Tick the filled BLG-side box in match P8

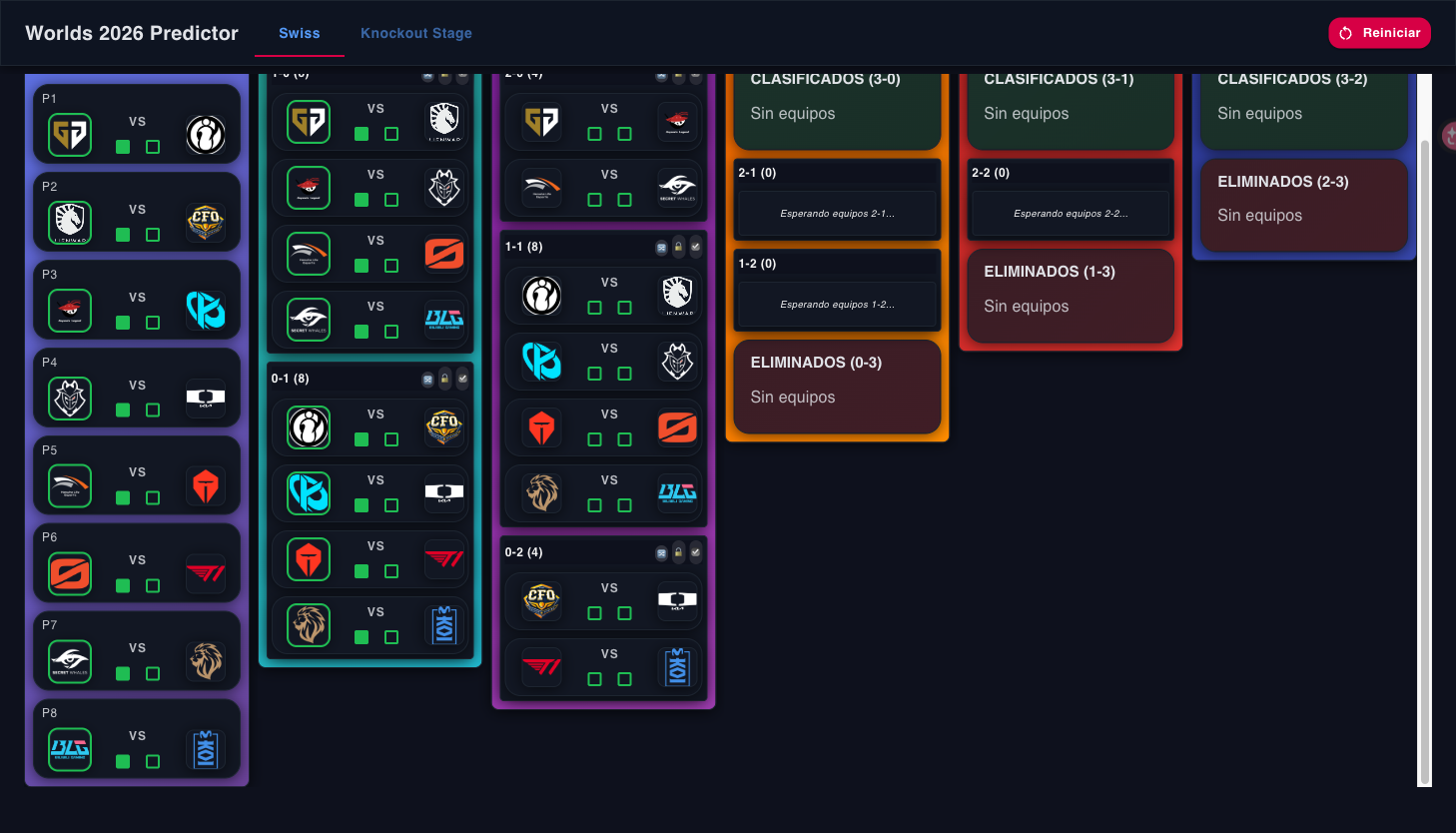coord(123,761)
